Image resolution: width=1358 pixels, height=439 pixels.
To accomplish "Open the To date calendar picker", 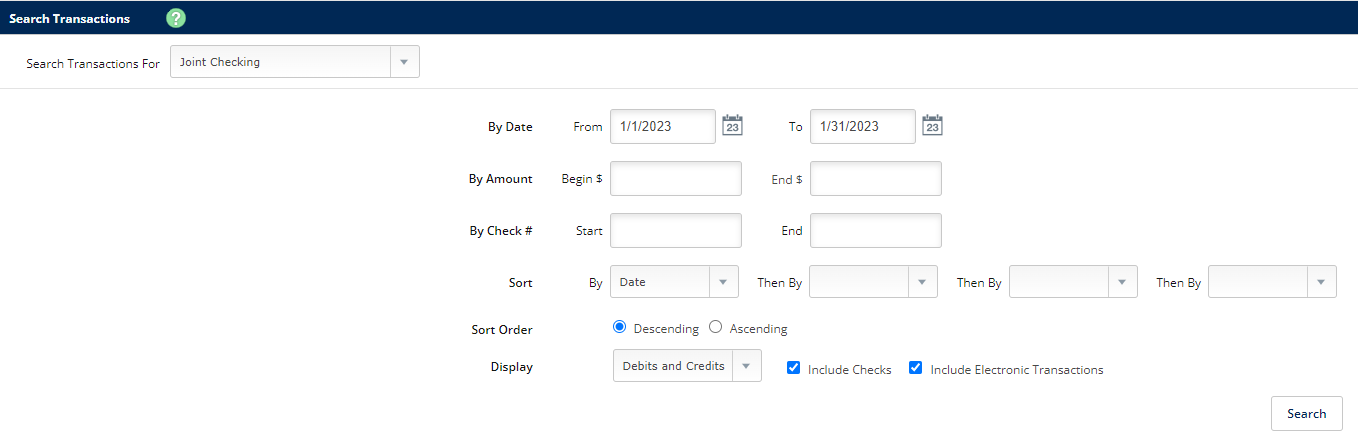I will click(932, 126).
